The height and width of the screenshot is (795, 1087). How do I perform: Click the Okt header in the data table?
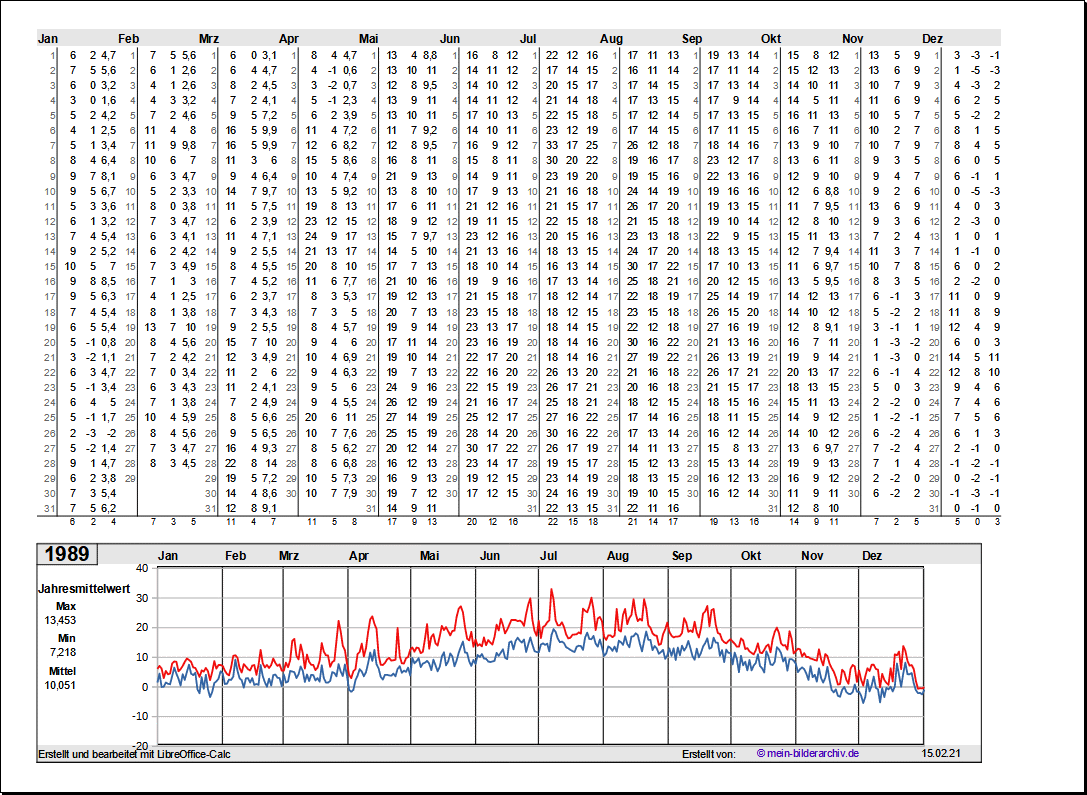coord(771,39)
